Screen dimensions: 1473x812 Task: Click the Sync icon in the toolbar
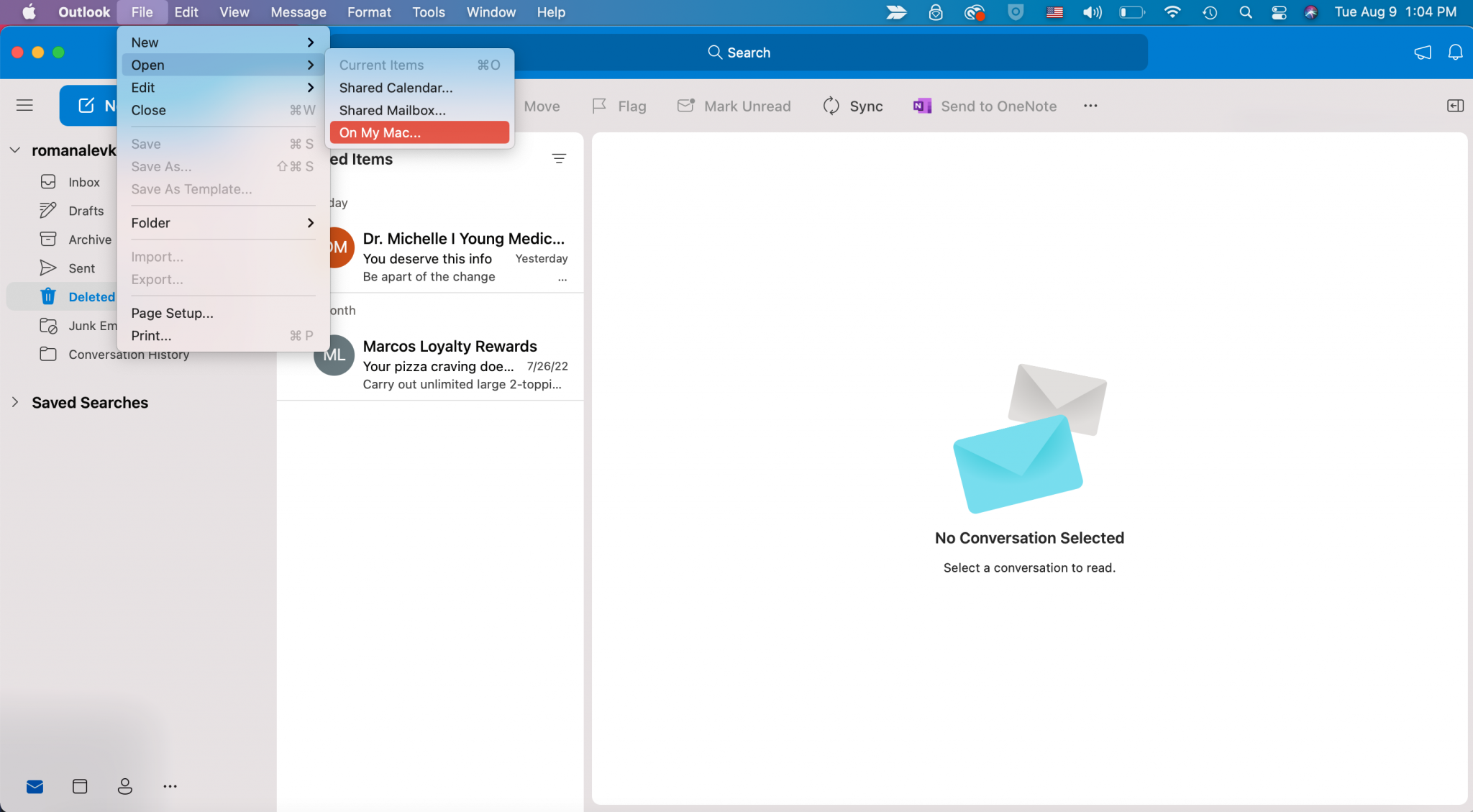[x=831, y=106]
